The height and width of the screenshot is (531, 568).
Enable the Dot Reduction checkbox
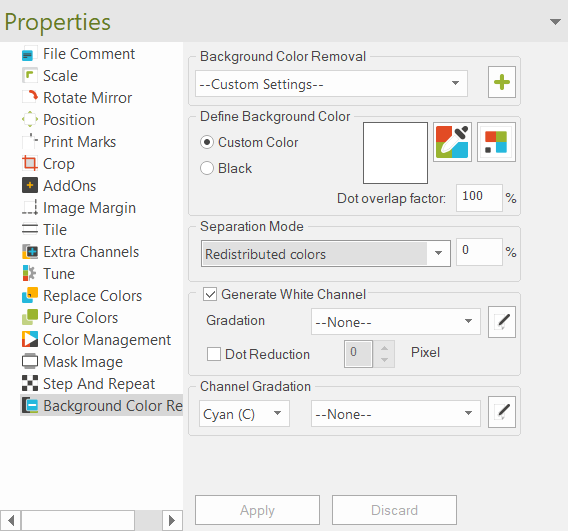pos(214,354)
